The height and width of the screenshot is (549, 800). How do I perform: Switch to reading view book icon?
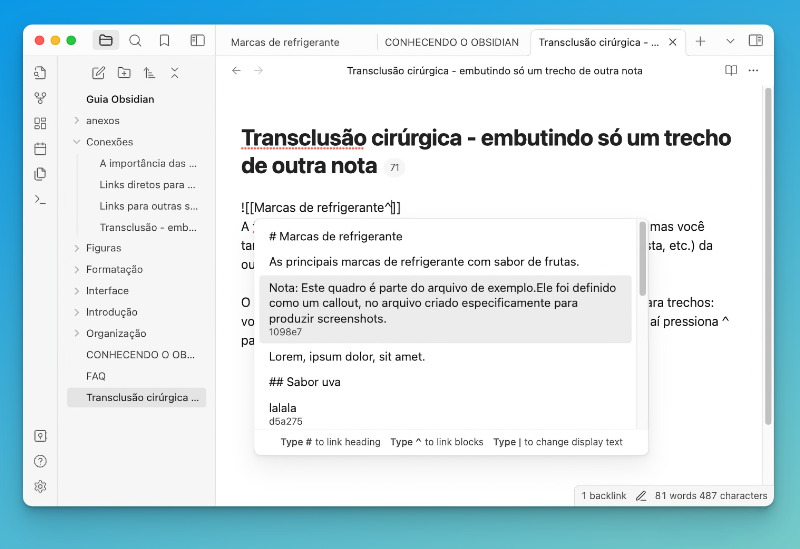click(x=731, y=70)
